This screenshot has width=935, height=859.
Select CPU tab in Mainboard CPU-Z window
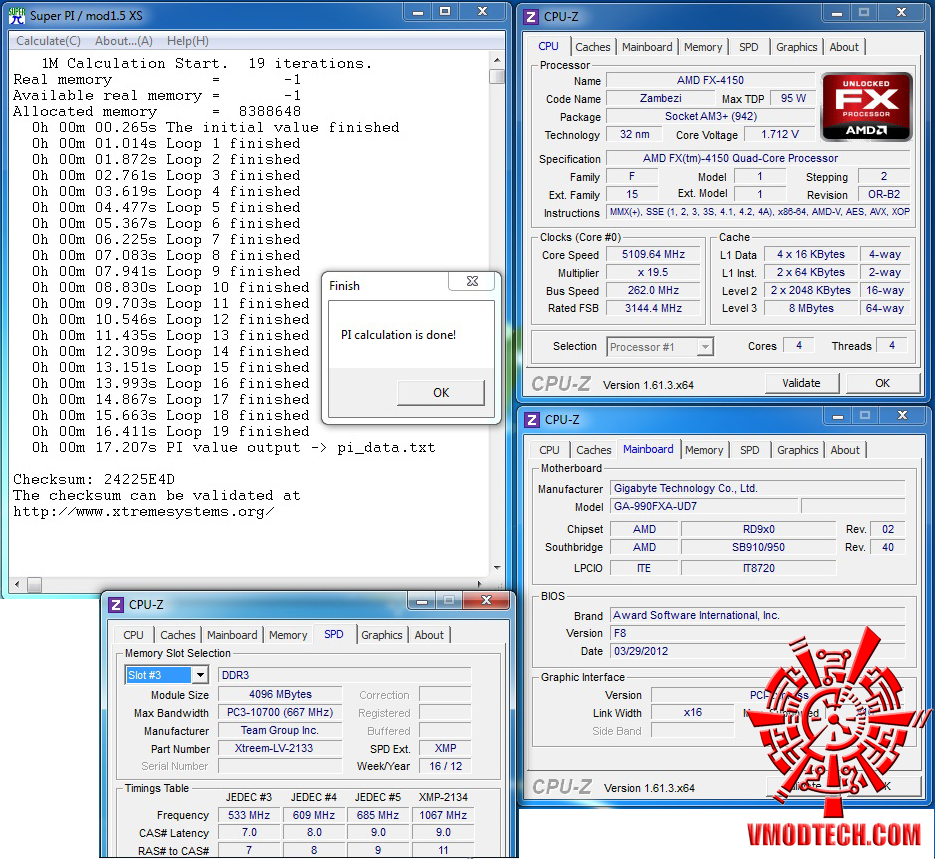[x=549, y=450]
